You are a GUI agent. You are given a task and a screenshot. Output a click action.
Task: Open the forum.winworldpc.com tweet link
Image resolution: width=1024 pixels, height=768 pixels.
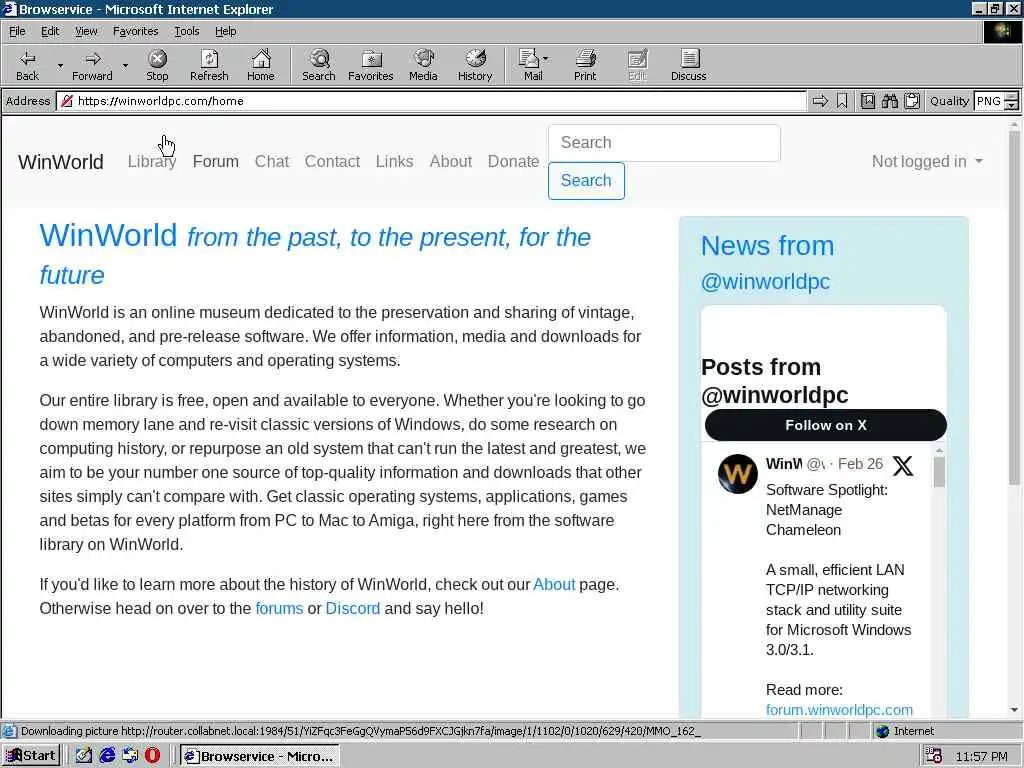(839, 710)
